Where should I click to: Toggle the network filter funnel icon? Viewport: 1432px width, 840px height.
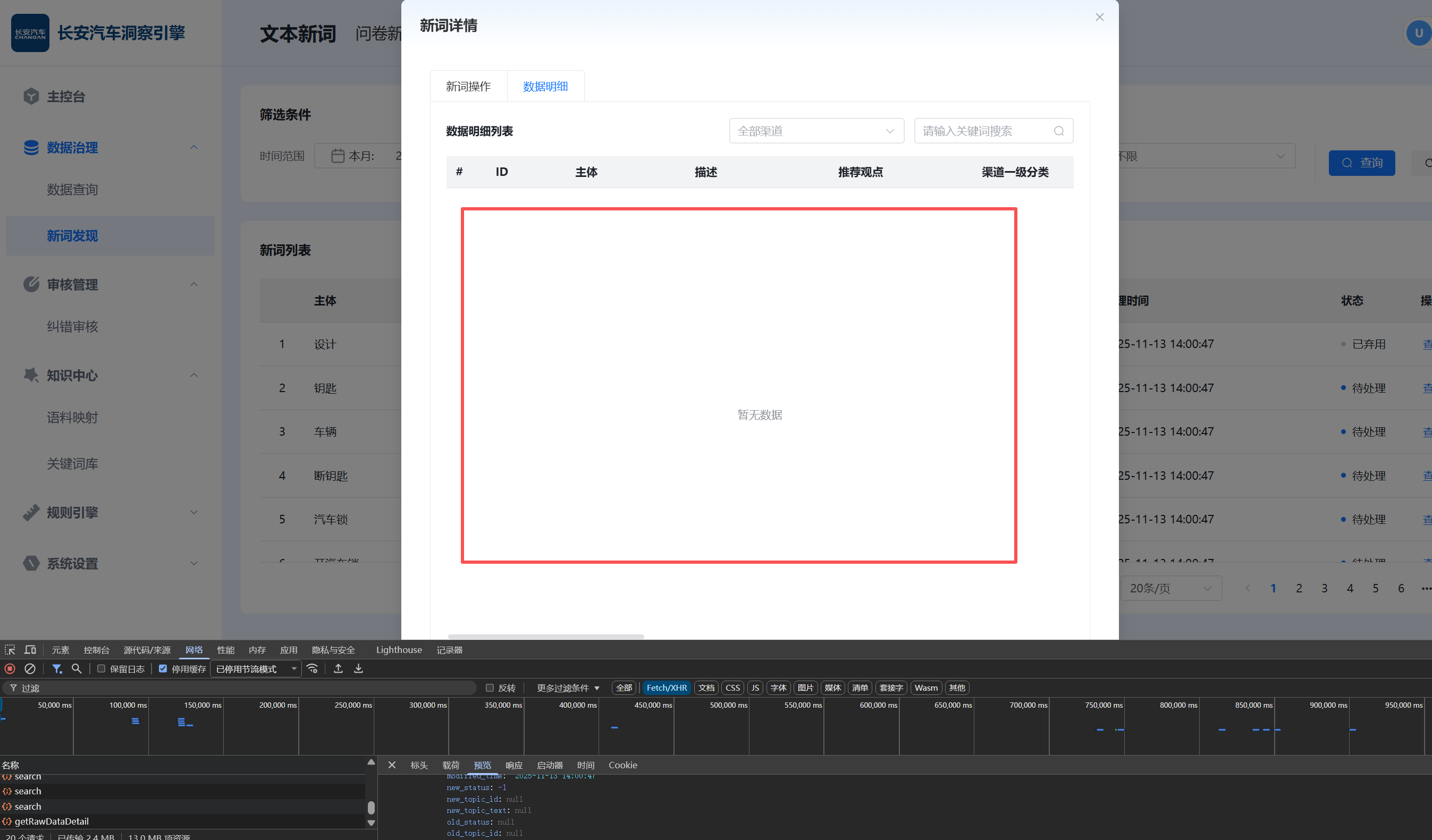[57, 668]
